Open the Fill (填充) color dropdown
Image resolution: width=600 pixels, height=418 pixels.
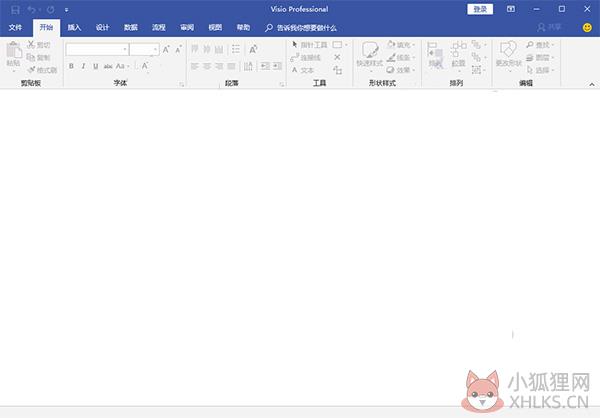[x=401, y=45]
